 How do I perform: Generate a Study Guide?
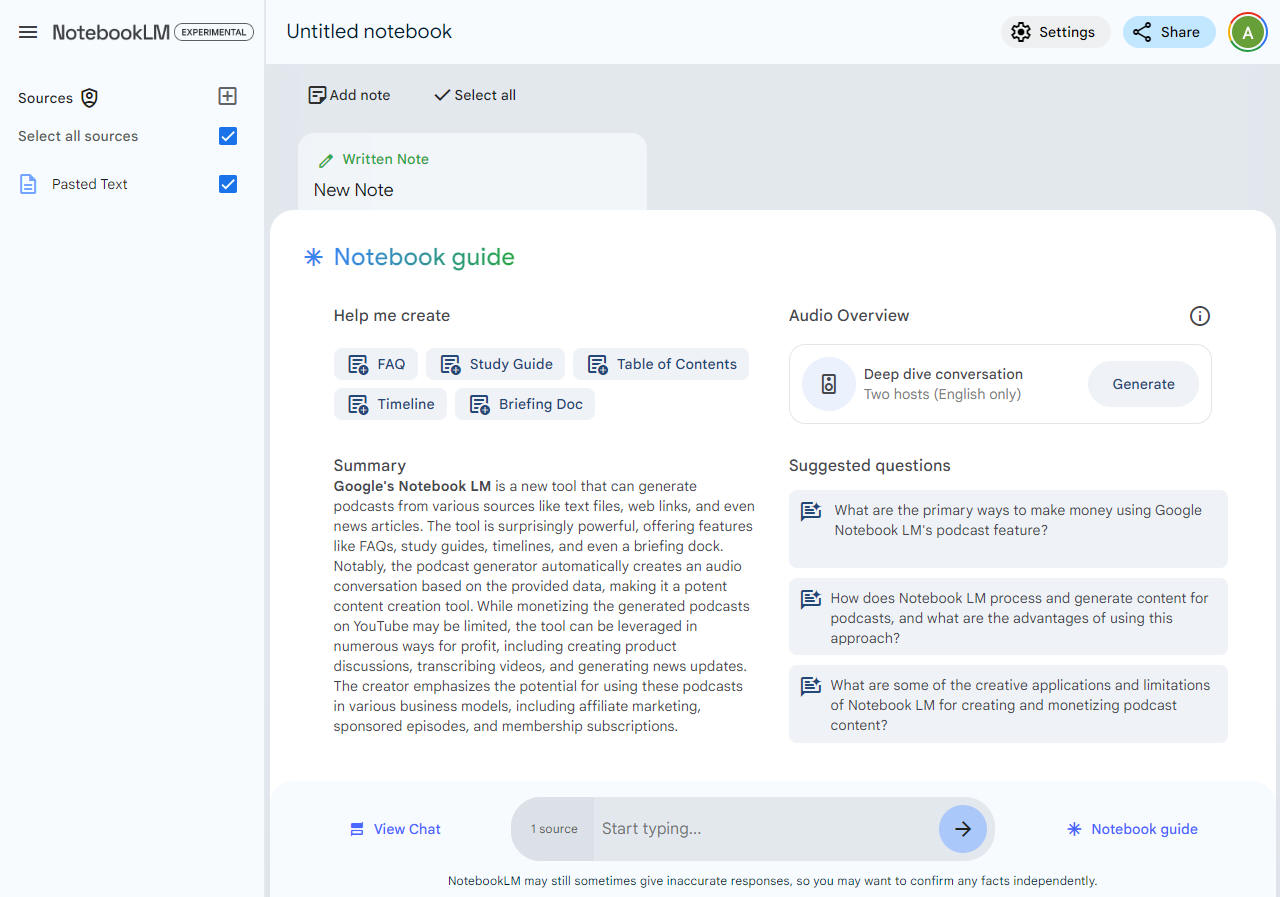pos(496,364)
